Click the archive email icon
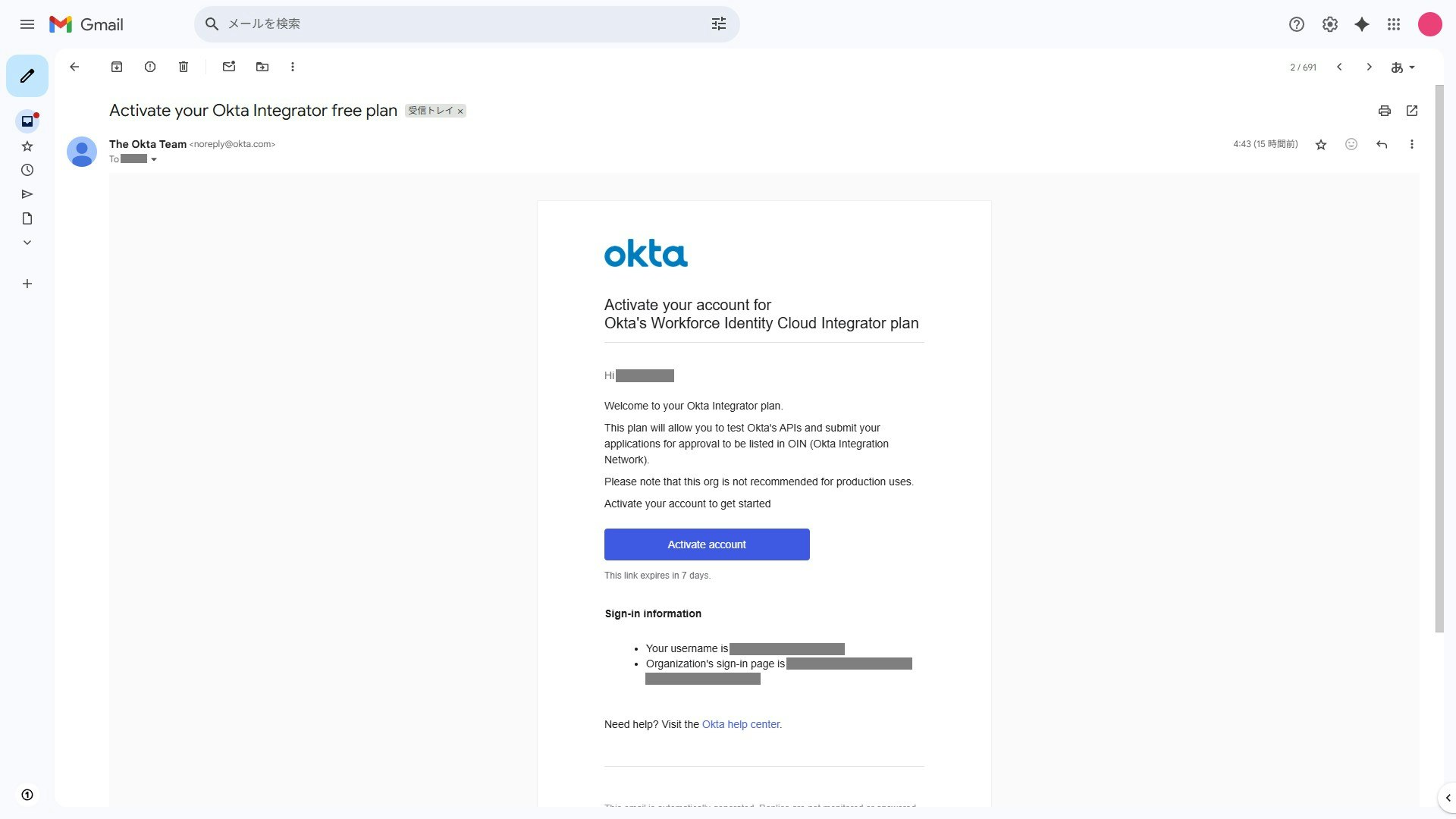The height and width of the screenshot is (819, 1456). click(117, 67)
